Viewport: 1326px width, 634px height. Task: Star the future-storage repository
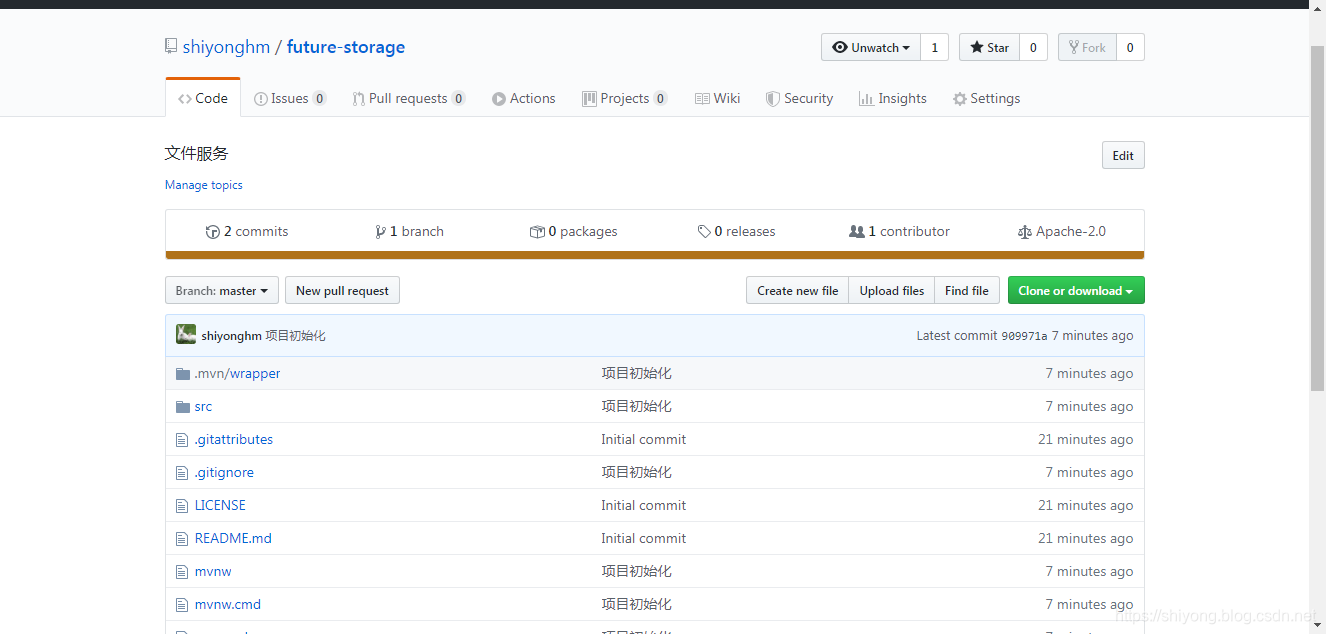coord(989,46)
